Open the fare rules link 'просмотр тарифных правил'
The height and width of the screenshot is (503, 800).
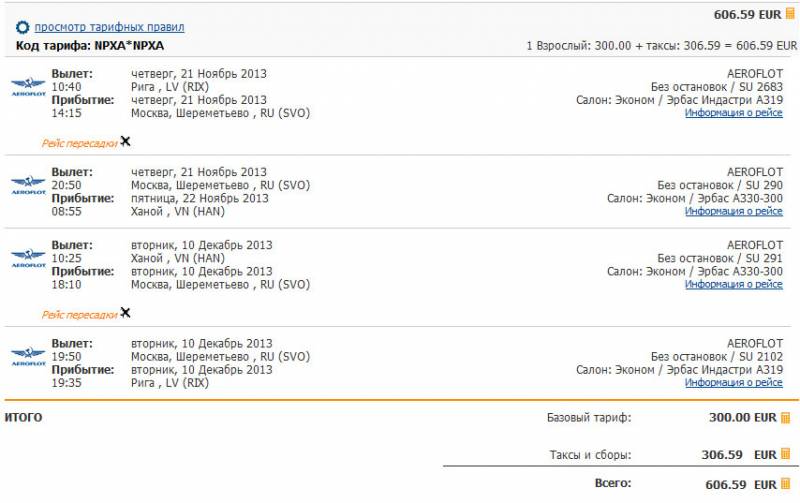109,27
